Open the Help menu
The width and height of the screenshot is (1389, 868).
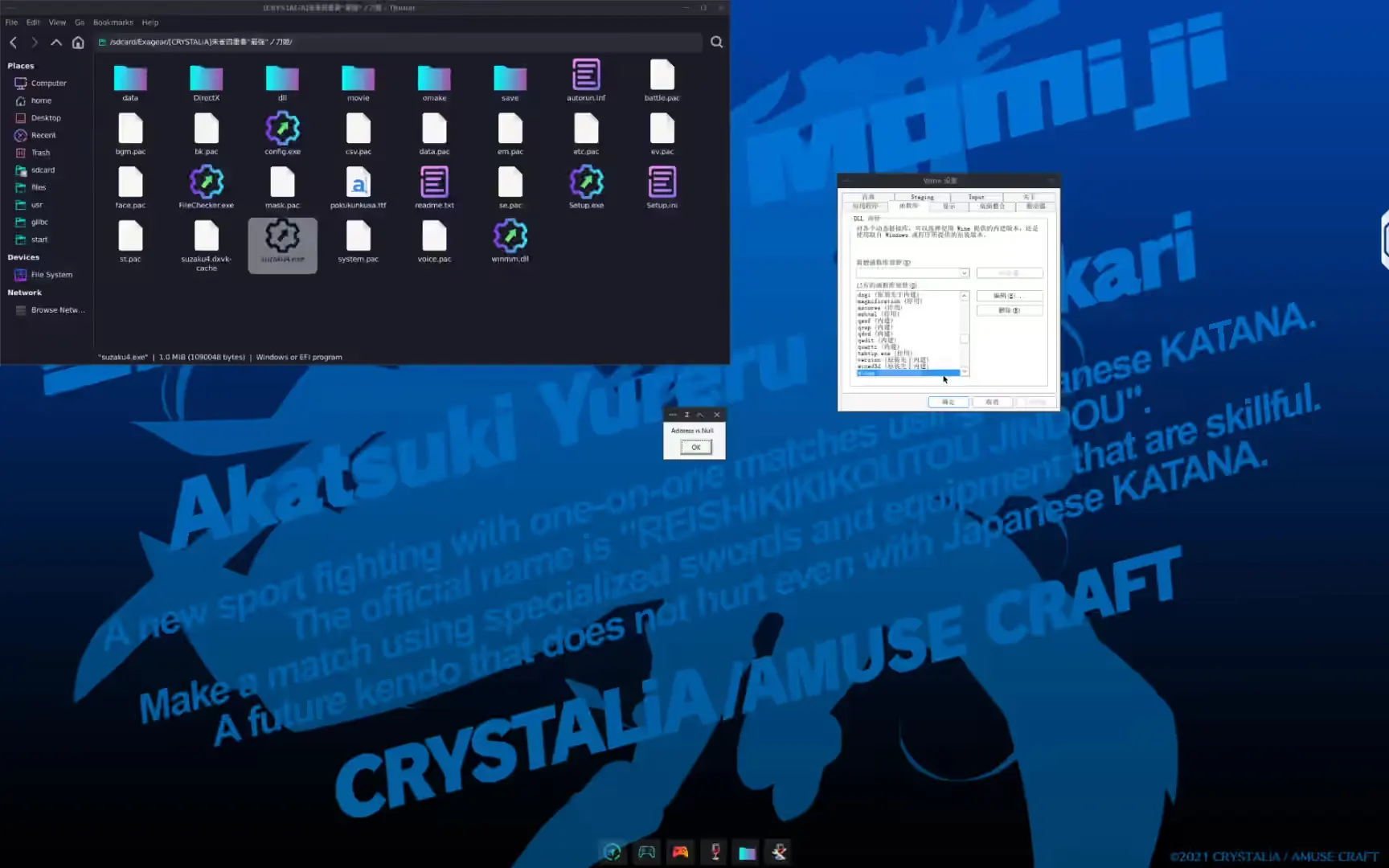point(150,23)
